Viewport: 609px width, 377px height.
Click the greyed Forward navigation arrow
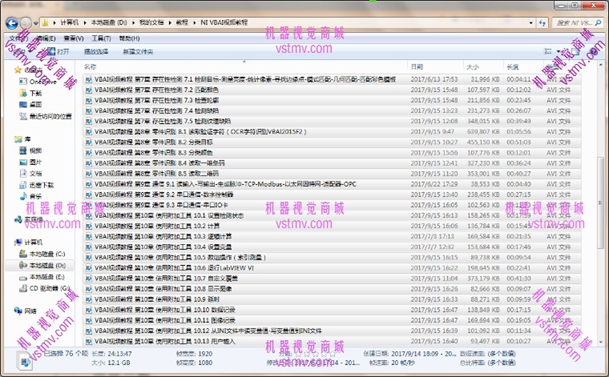pos(26,23)
